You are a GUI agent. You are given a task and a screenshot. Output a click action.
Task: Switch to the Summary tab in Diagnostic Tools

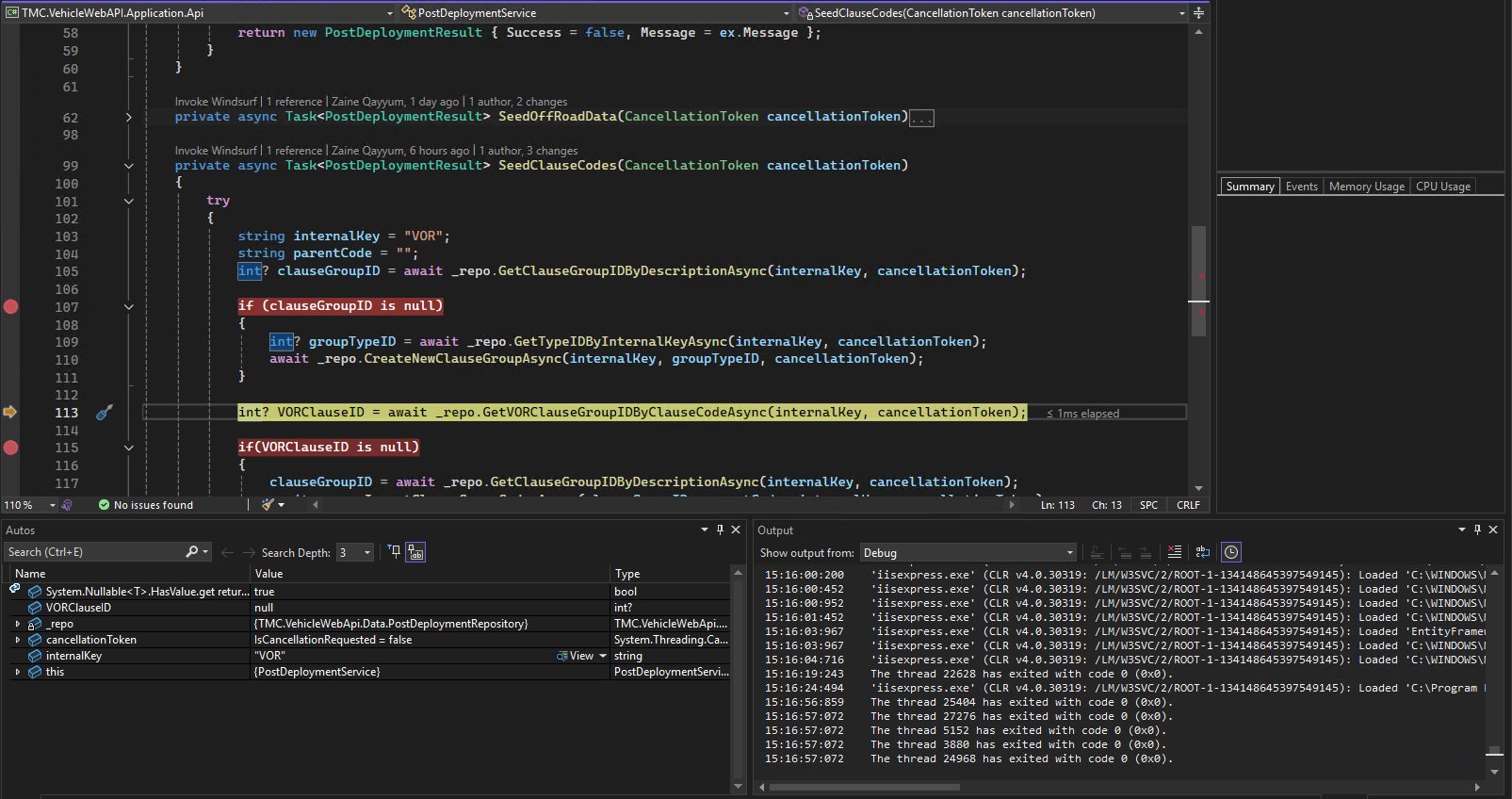1249,187
